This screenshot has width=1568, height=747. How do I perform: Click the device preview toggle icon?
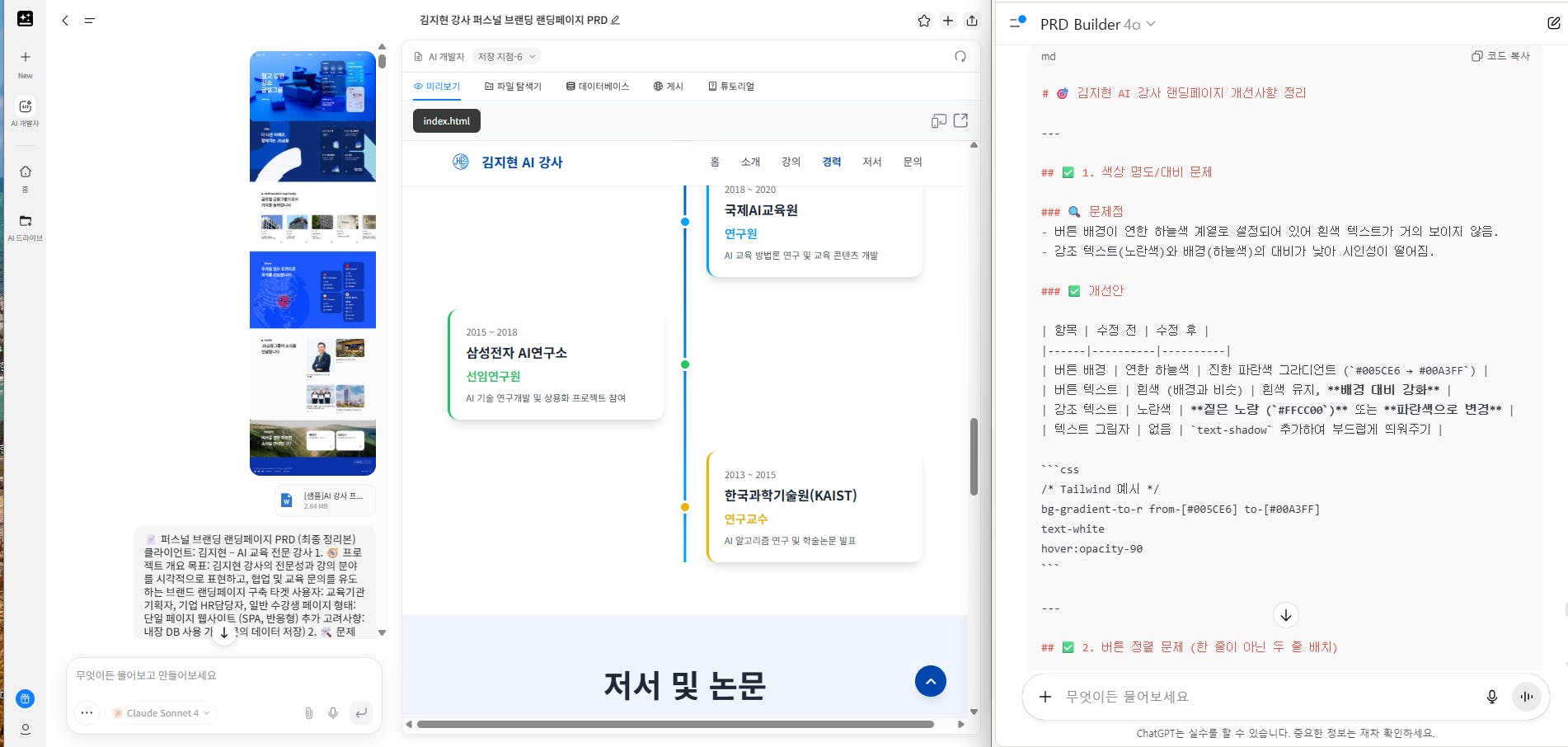pyautogui.click(x=938, y=121)
